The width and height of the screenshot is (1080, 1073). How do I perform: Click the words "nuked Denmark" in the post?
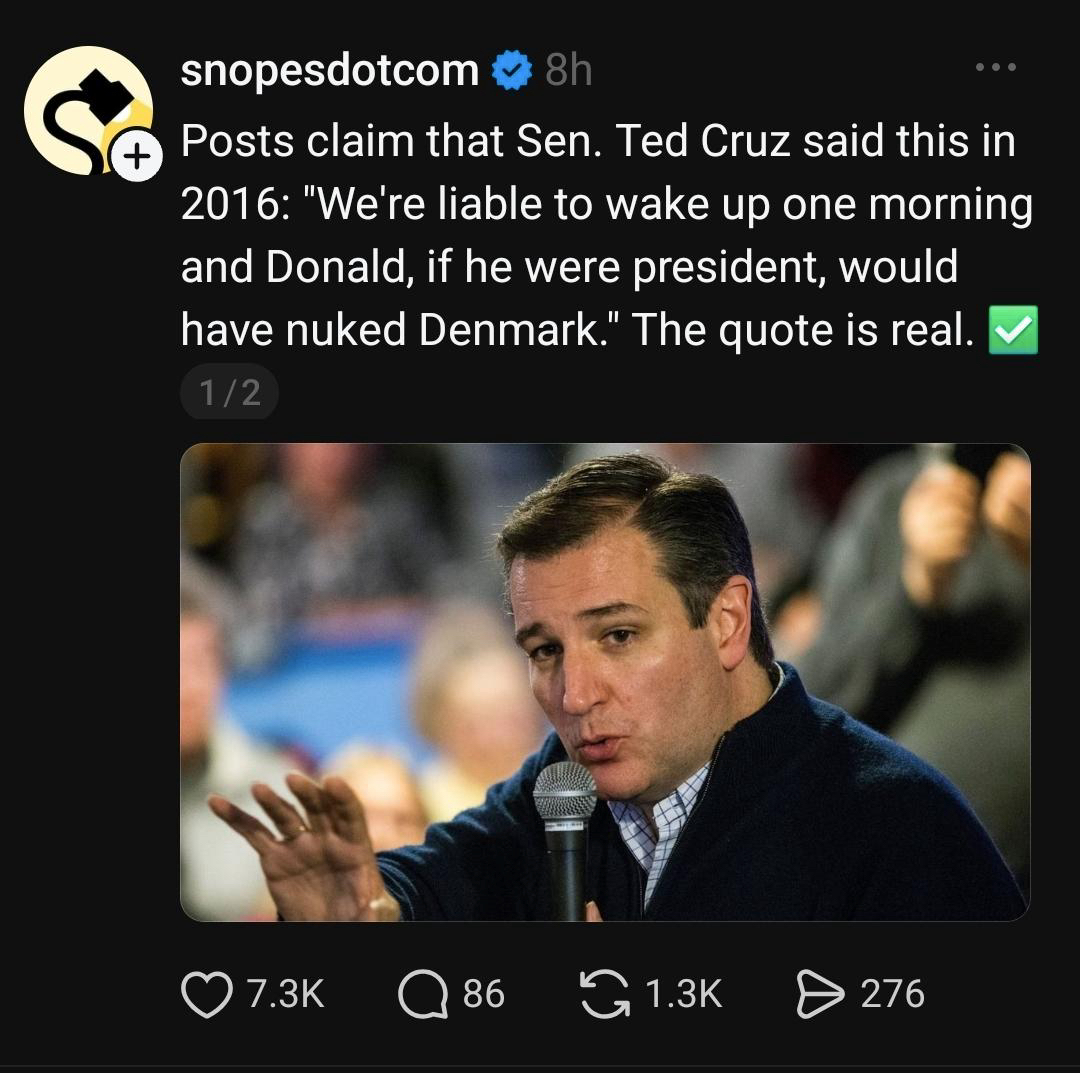[x=443, y=330]
